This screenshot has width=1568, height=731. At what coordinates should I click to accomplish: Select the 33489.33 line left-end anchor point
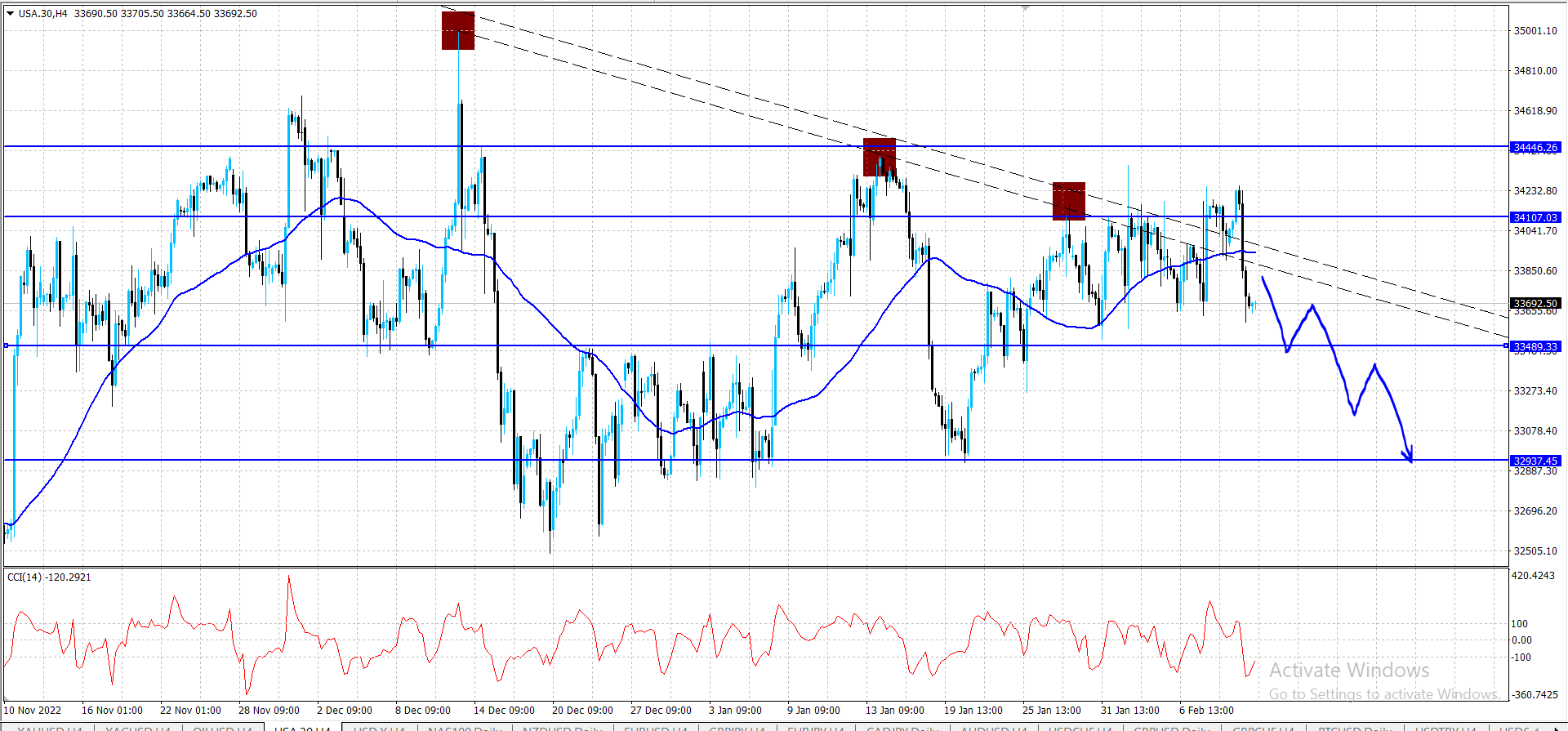click(x=7, y=346)
